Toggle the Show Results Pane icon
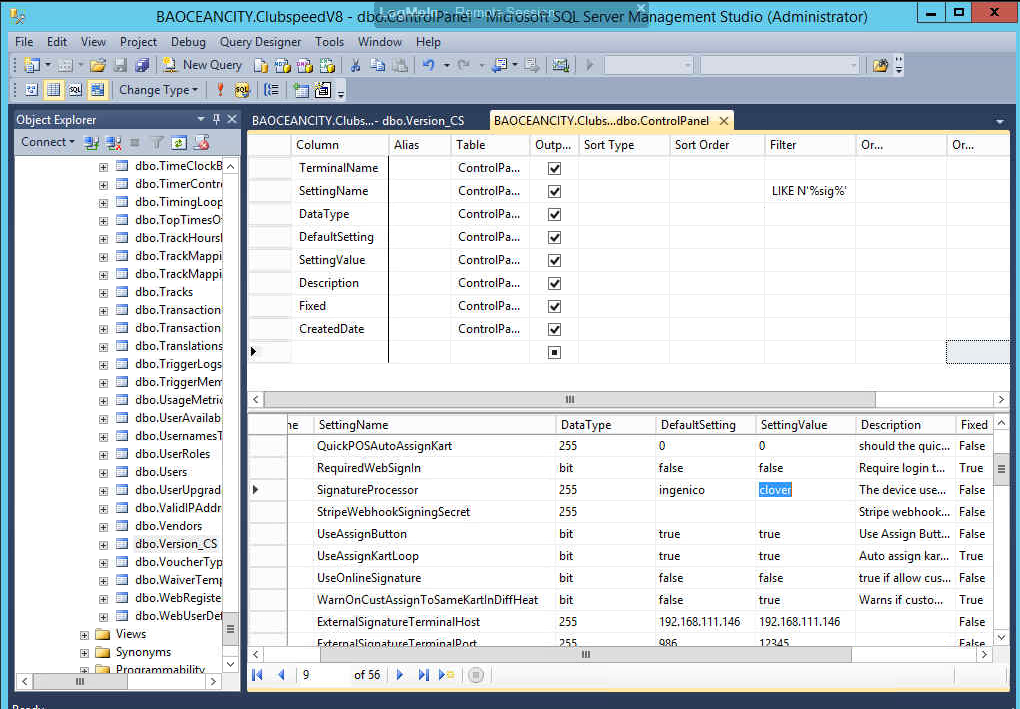This screenshot has width=1020, height=709. [97, 90]
